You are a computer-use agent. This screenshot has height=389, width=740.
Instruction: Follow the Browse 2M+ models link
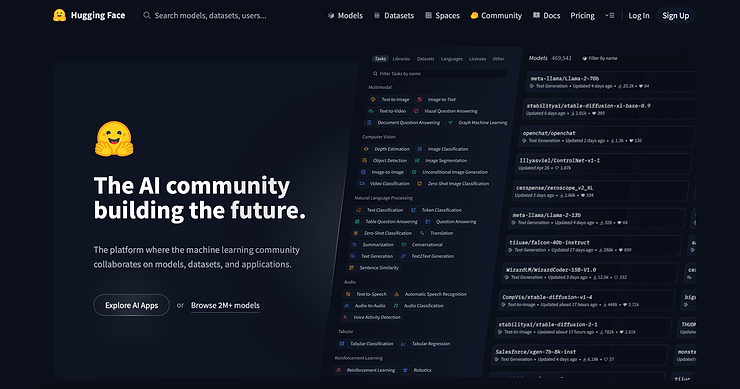(225, 305)
